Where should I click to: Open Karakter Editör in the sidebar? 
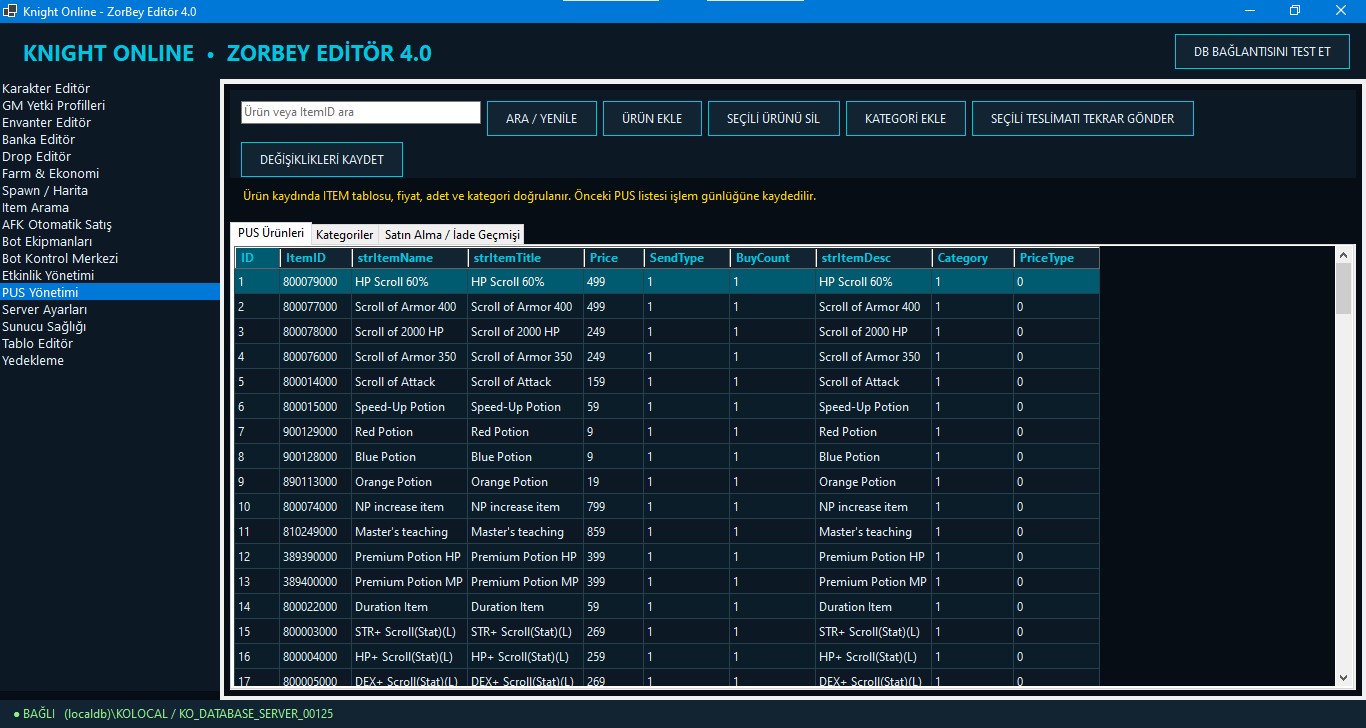coord(110,89)
